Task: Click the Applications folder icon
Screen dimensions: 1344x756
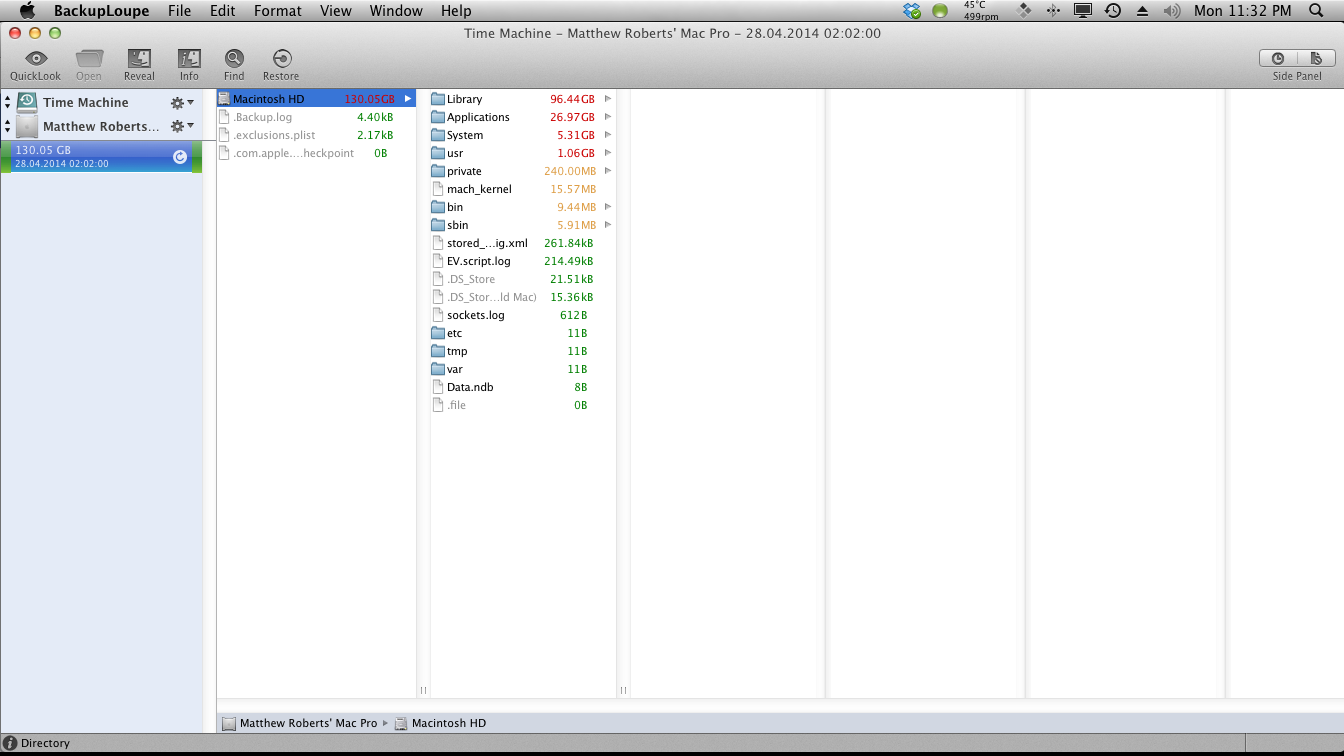Action: [438, 117]
